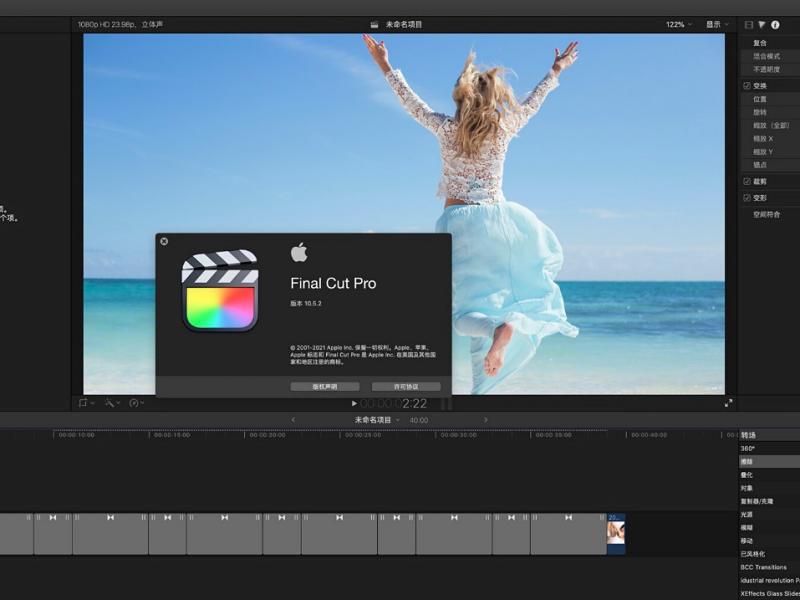Select the Color inspector prism icon
This screenshot has height=600, width=800.
click(x=762, y=24)
